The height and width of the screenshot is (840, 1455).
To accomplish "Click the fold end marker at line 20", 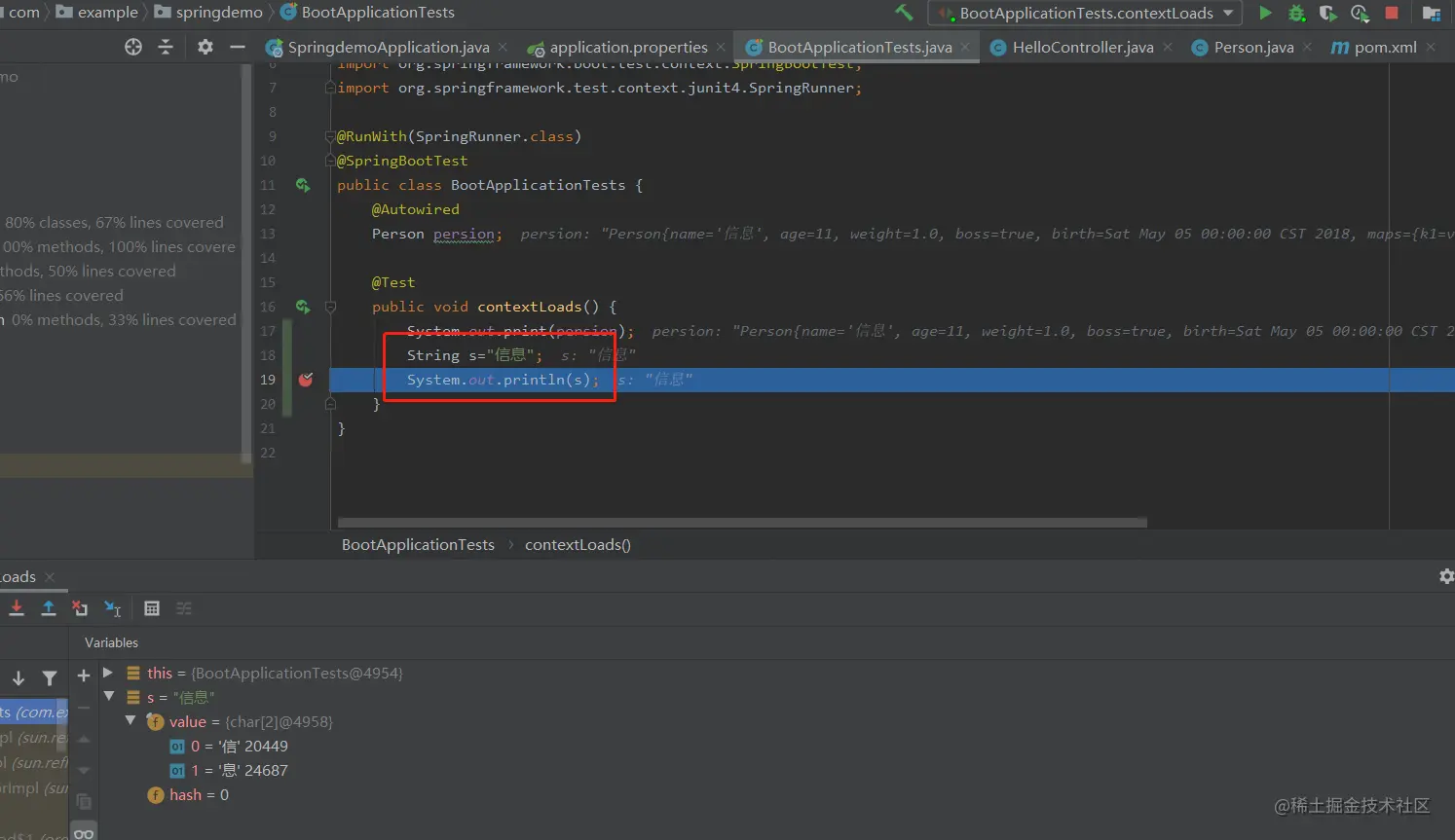I will 330,404.
